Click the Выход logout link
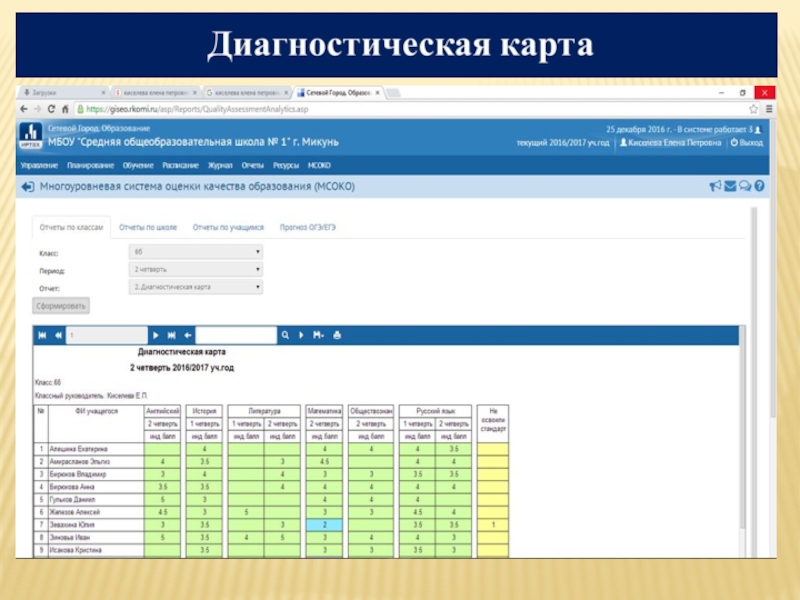The height and width of the screenshot is (600, 800). pos(748,143)
